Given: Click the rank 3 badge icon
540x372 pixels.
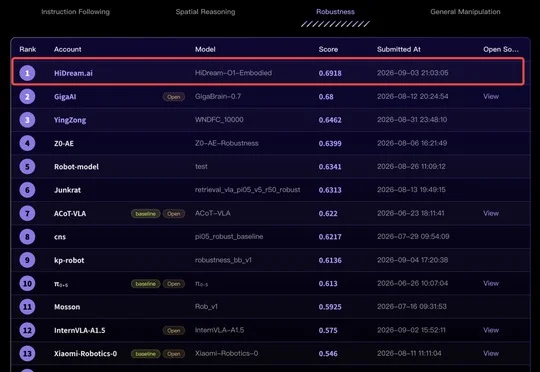Looking at the screenshot, I should click(27, 120).
